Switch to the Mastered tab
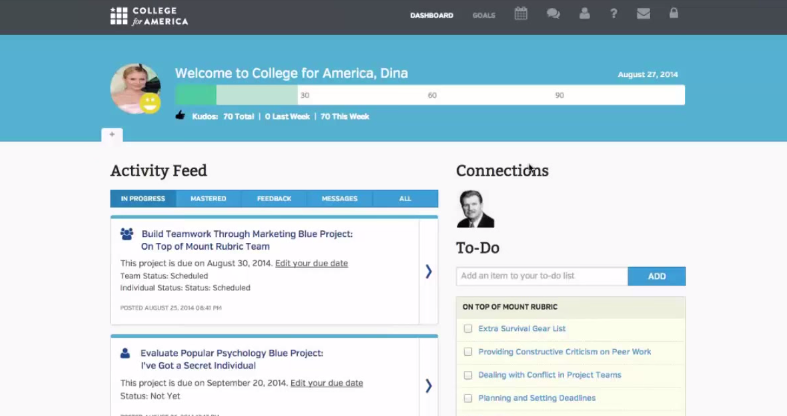The width and height of the screenshot is (787, 416). pyautogui.click(x=208, y=199)
